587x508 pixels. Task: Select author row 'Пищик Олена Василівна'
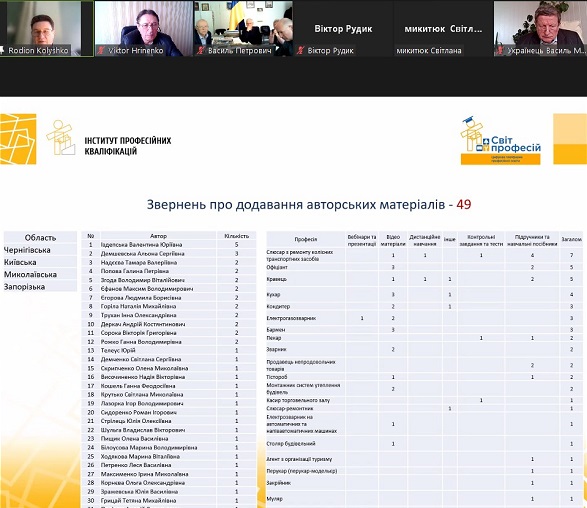(169, 438)
